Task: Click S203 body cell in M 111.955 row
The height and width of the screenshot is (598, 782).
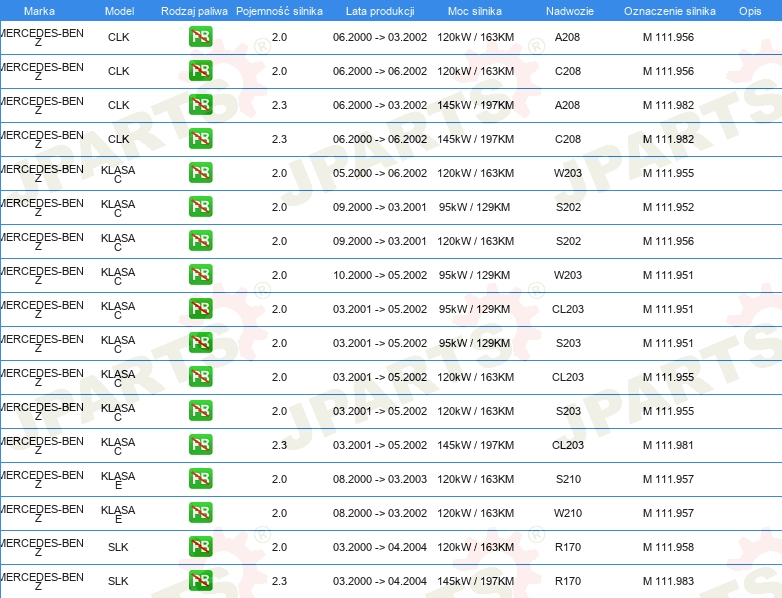Action: 569,411
